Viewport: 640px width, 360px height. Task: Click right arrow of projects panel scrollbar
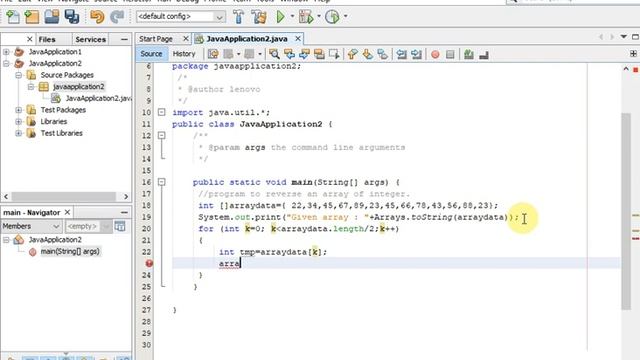coord(126,196)
